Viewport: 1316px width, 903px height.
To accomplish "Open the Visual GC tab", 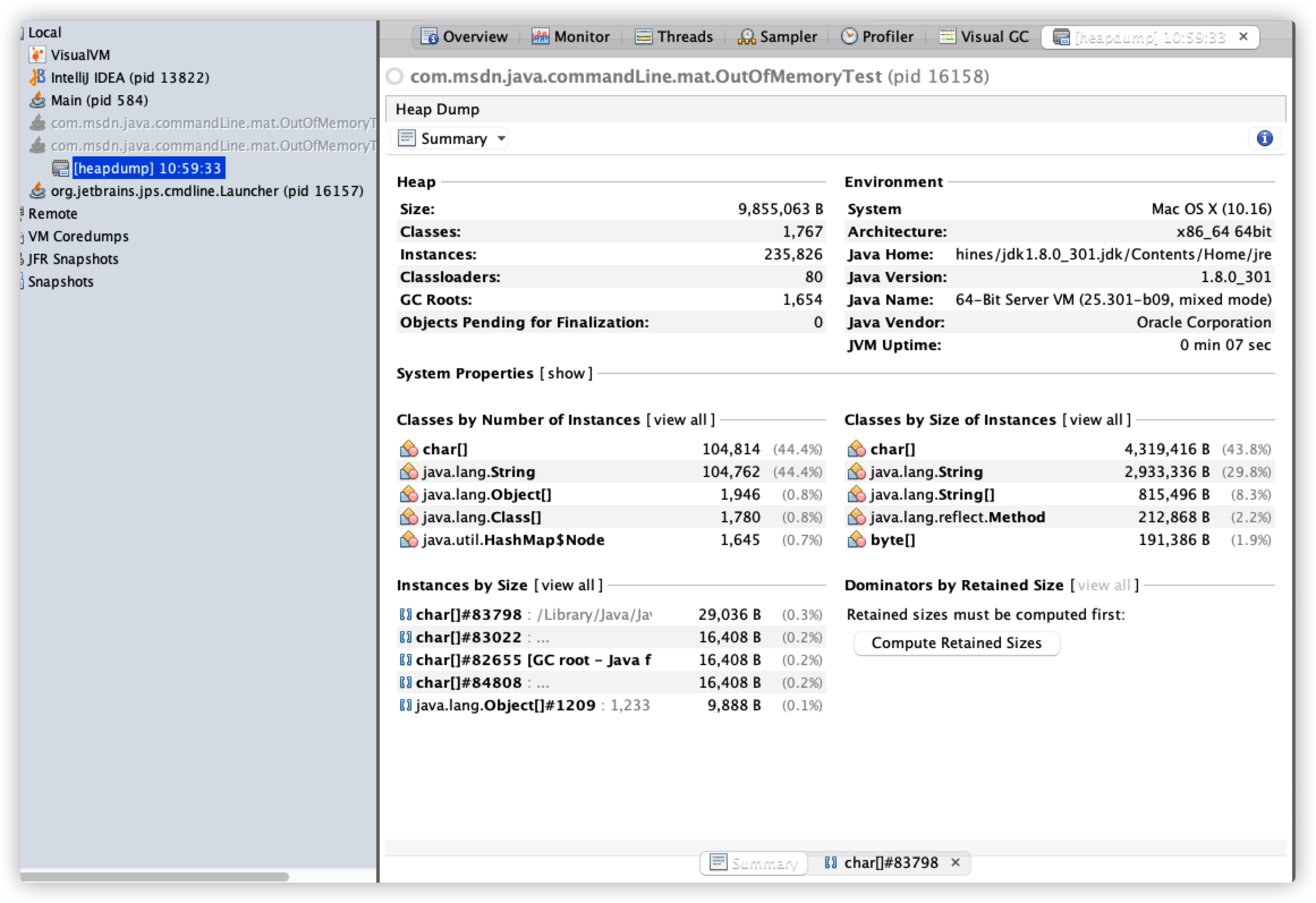I will point(984,37).
